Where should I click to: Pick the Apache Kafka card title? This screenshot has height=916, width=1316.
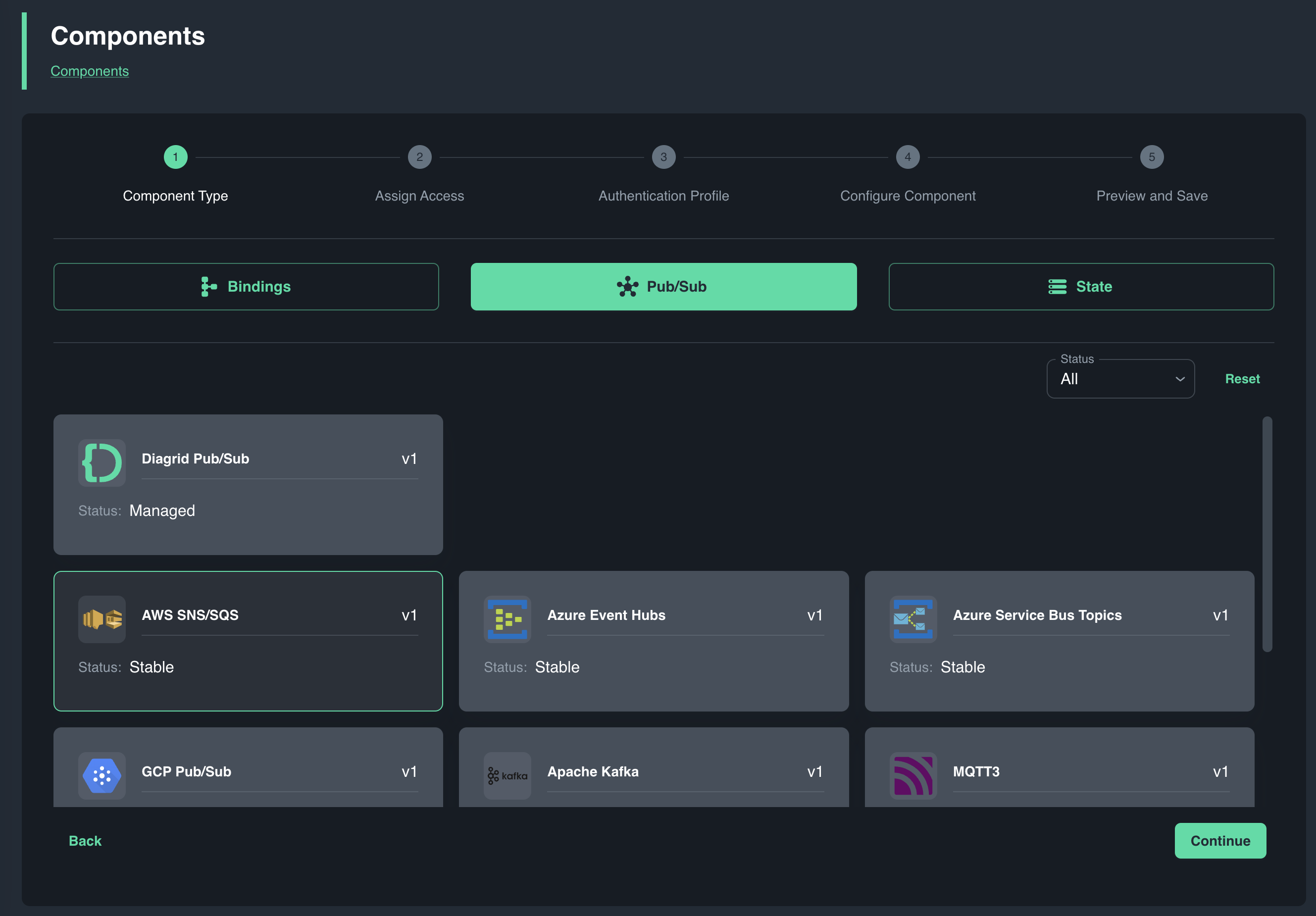point(593,771)
